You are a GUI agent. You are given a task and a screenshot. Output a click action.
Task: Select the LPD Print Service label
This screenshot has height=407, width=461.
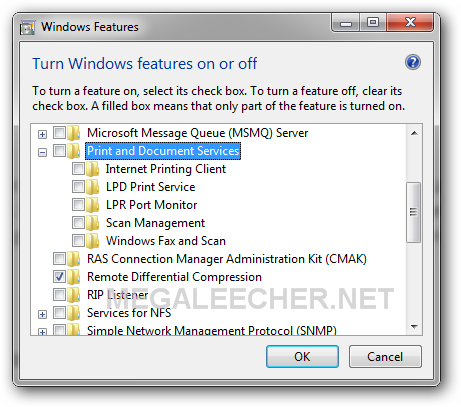pyautogui.click(x=150, y=187)
